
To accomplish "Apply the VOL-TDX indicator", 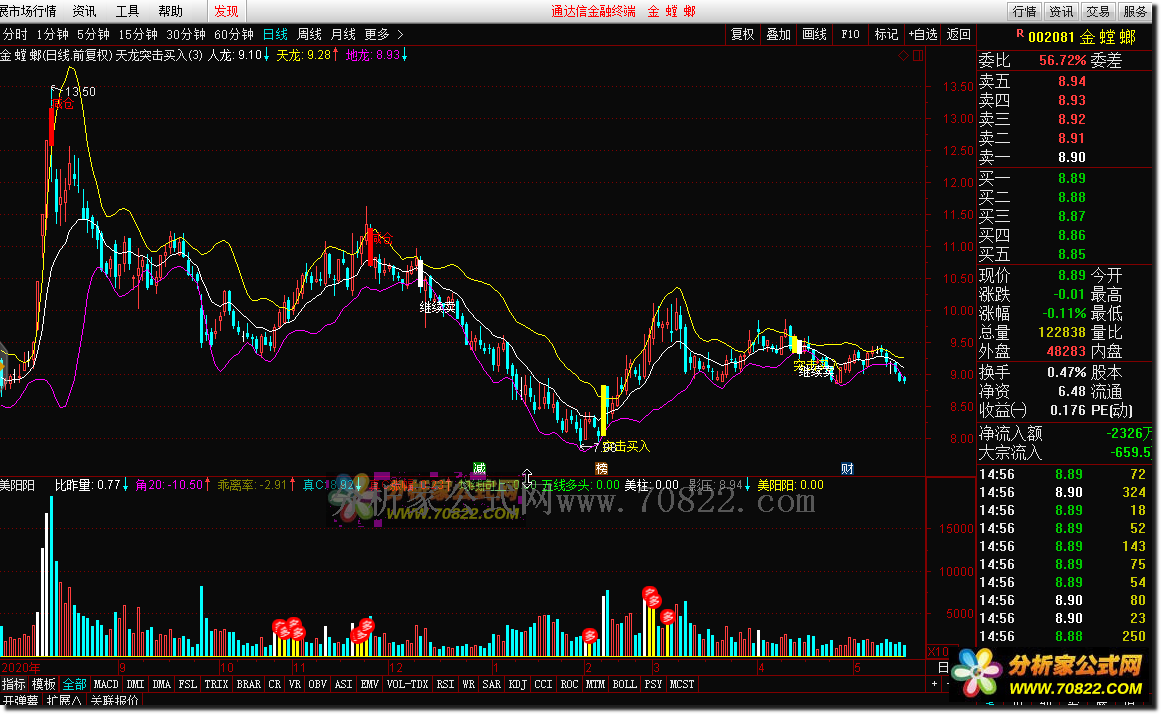I will pyautogui.click(x=408, y=684).
